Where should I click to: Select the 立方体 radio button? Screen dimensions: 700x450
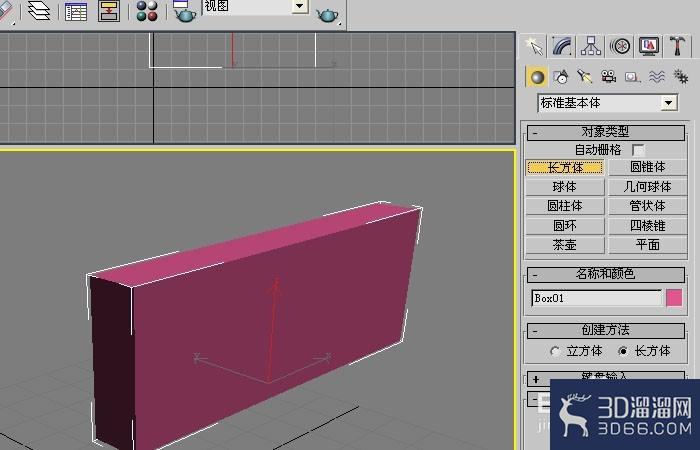(x=555, y=351)
